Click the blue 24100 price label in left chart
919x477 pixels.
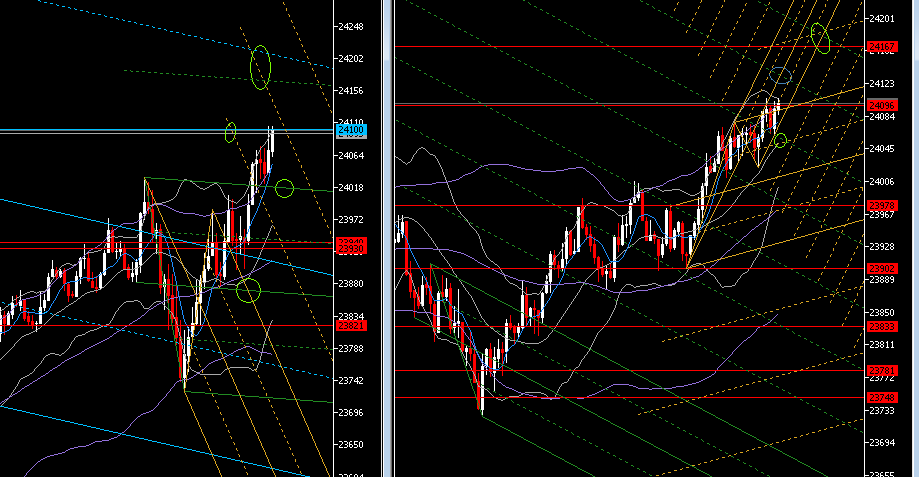351,130
